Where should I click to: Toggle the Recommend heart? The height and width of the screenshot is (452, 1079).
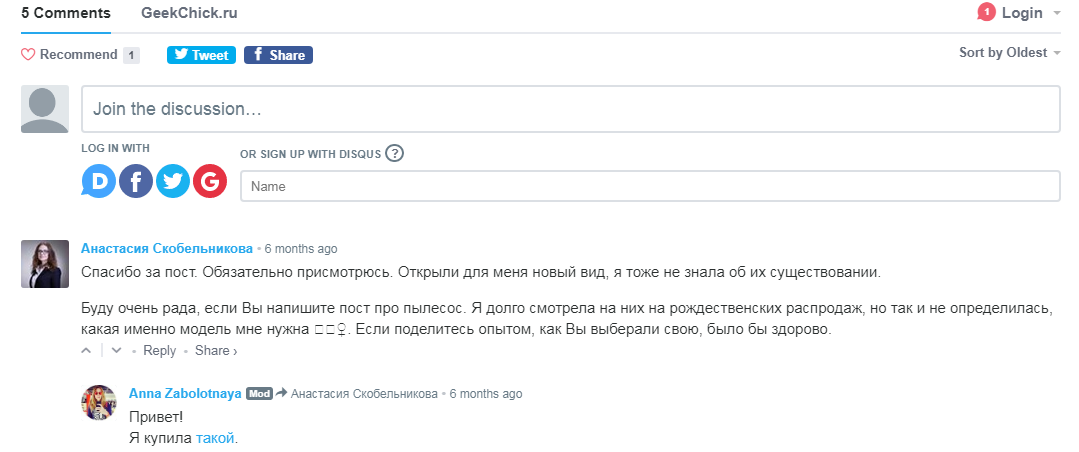(28, 54)
